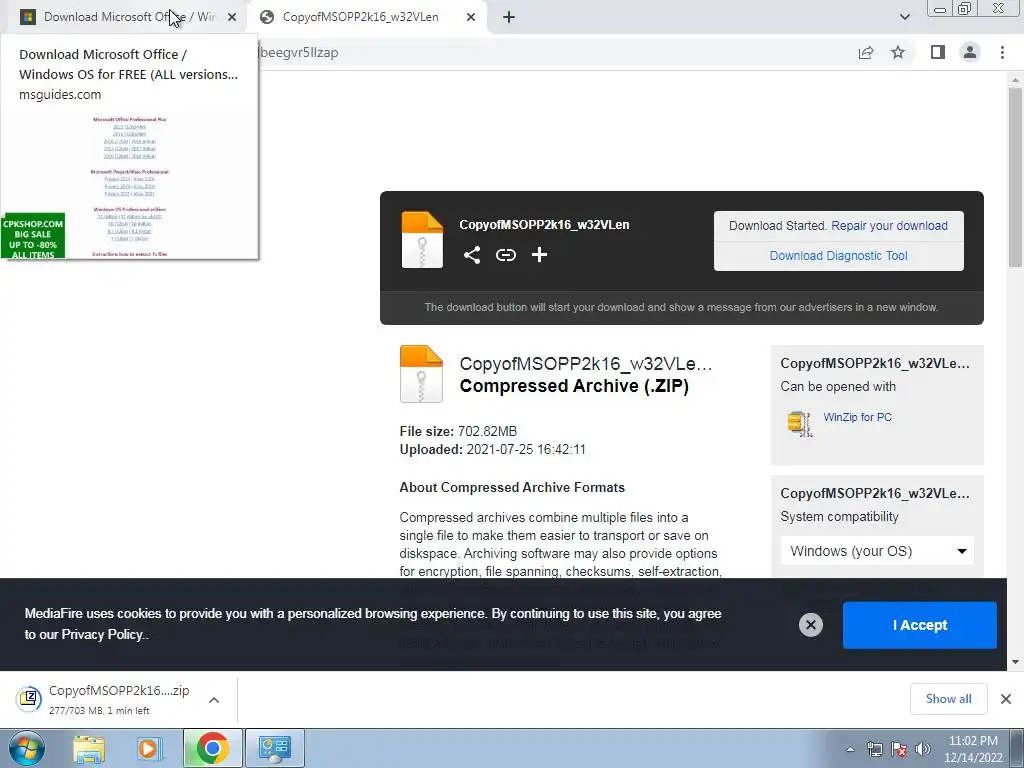Open WinZip for PC icon
Screen dimensions: 1024x768
799,424
